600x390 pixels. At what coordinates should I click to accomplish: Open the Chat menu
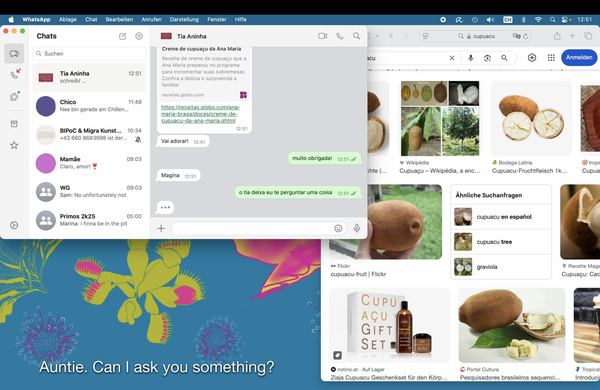[x=91, y=20]
